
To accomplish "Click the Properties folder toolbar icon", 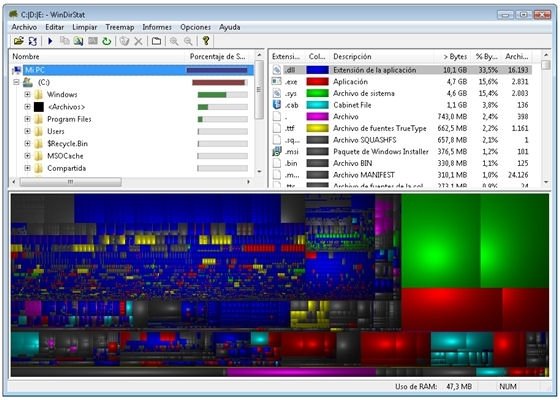I will point(156,41).
